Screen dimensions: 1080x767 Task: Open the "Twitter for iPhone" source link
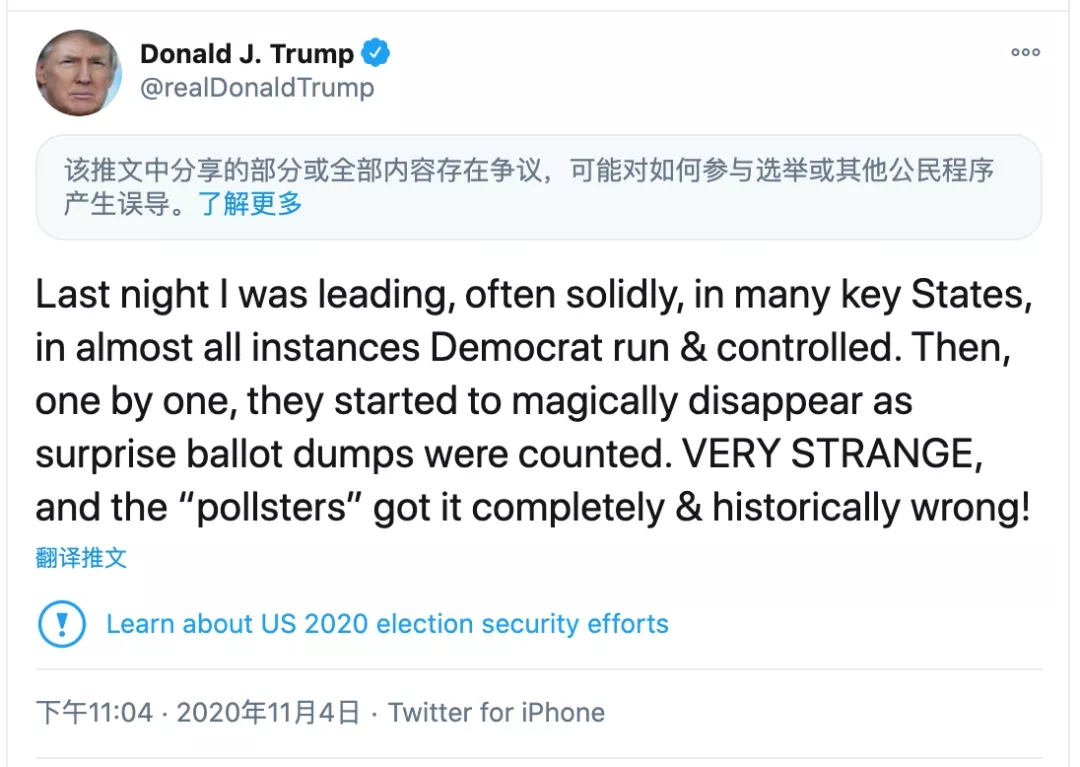[x=496, y=713]
